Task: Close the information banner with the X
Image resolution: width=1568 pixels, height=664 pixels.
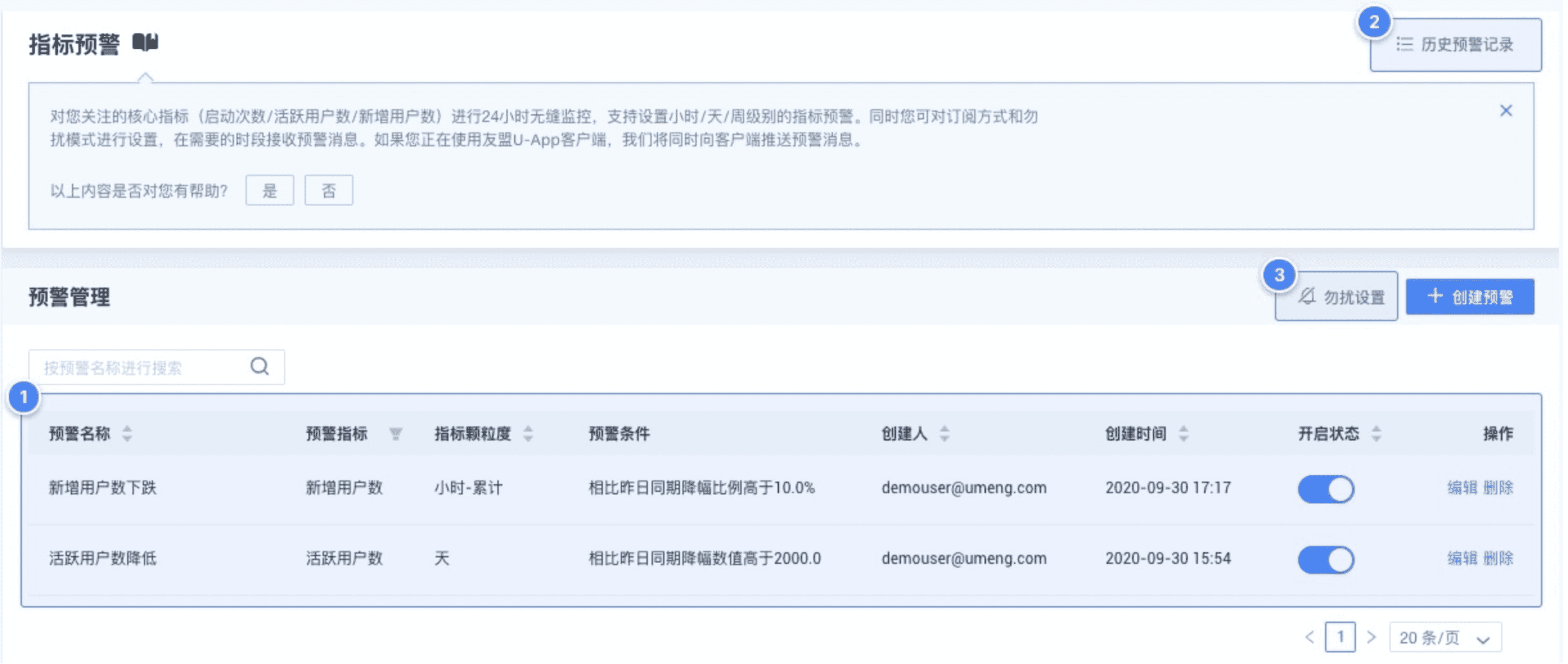Action: tap(1506, 110)
